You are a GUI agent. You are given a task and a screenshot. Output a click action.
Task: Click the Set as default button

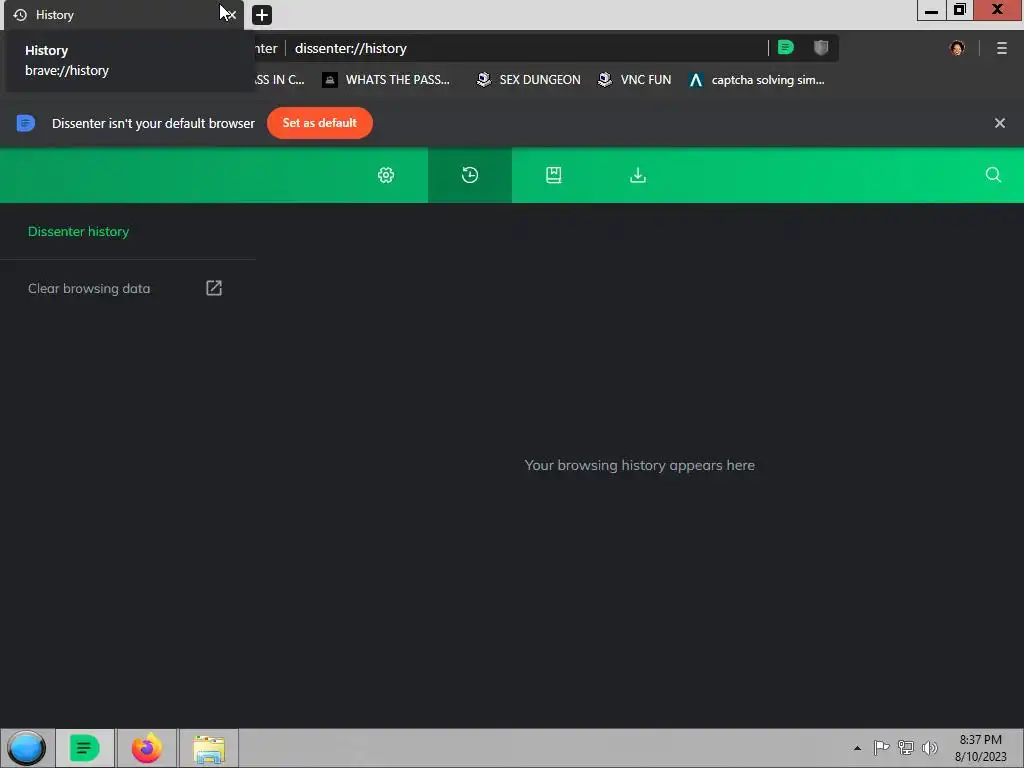pyautogui.click(x=319, y=123)
